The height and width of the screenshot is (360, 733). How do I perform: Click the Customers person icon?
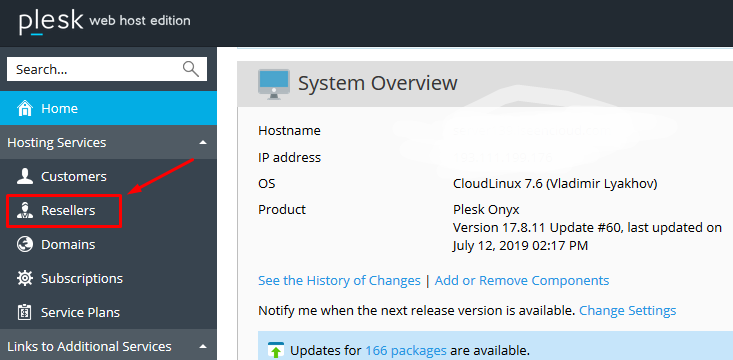24,176
